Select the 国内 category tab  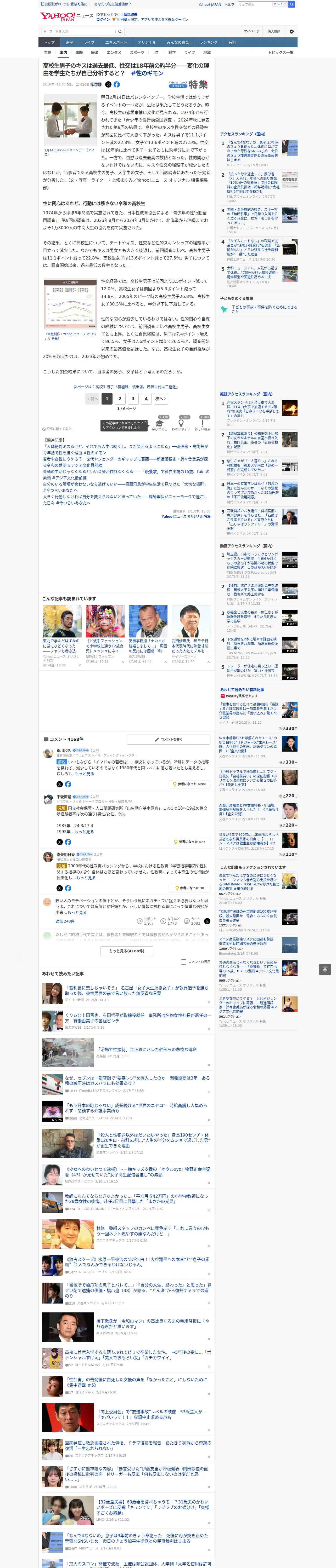[x=63, y=52]
